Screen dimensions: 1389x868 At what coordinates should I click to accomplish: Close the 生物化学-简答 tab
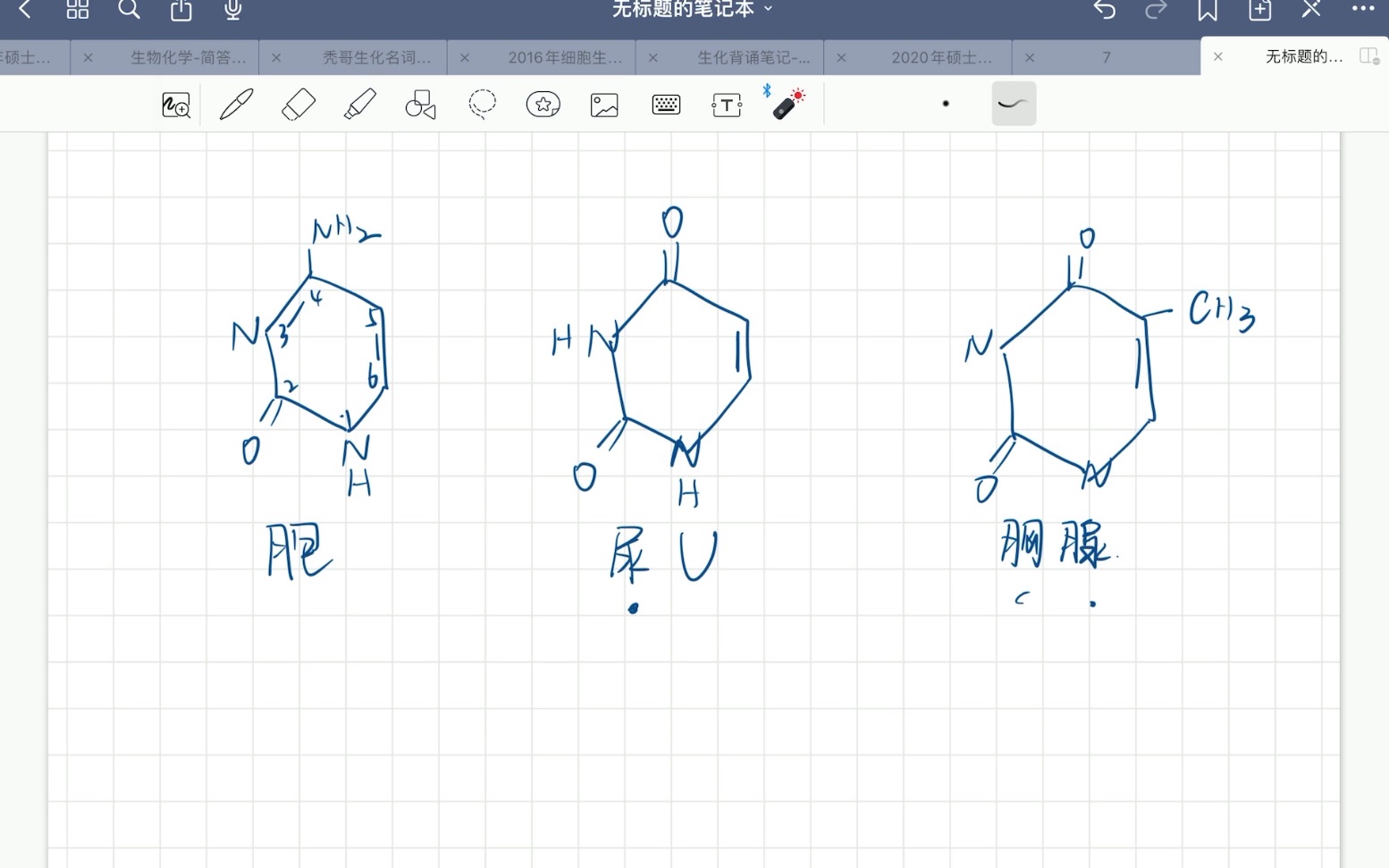pyautogui.click(x=88, y=57)
